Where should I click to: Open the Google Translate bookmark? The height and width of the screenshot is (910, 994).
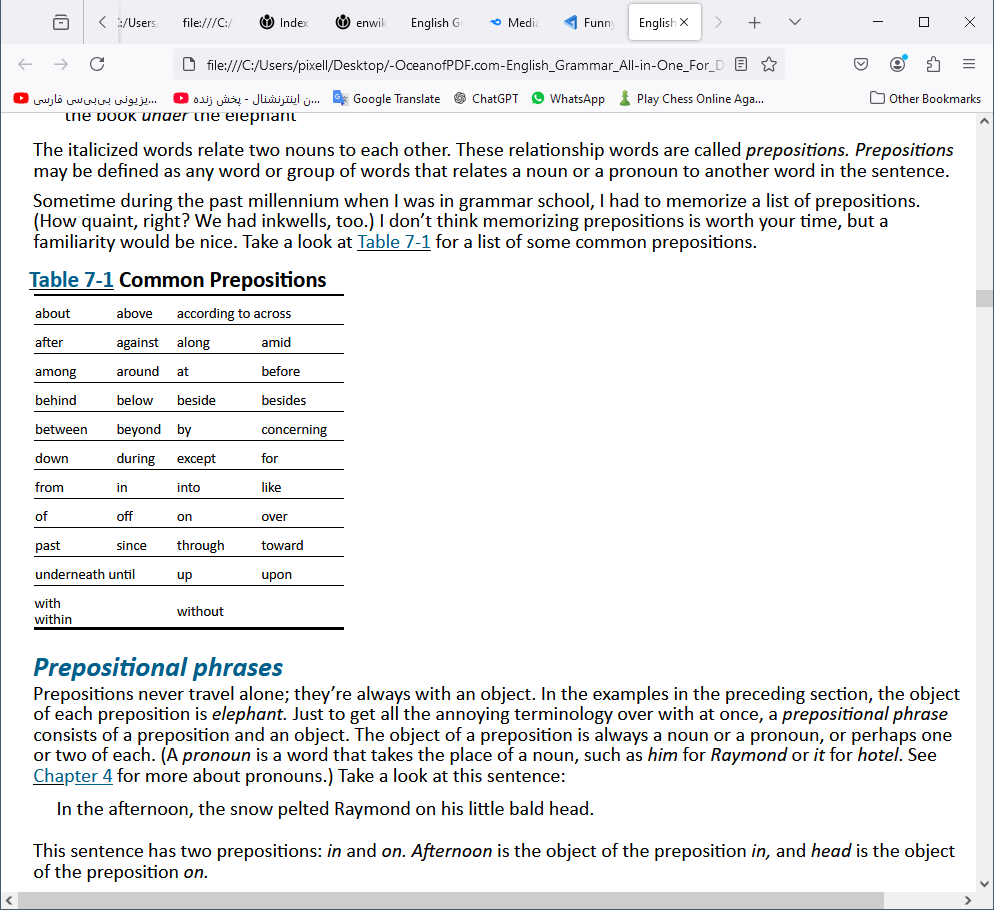click(x=387, y=98)
